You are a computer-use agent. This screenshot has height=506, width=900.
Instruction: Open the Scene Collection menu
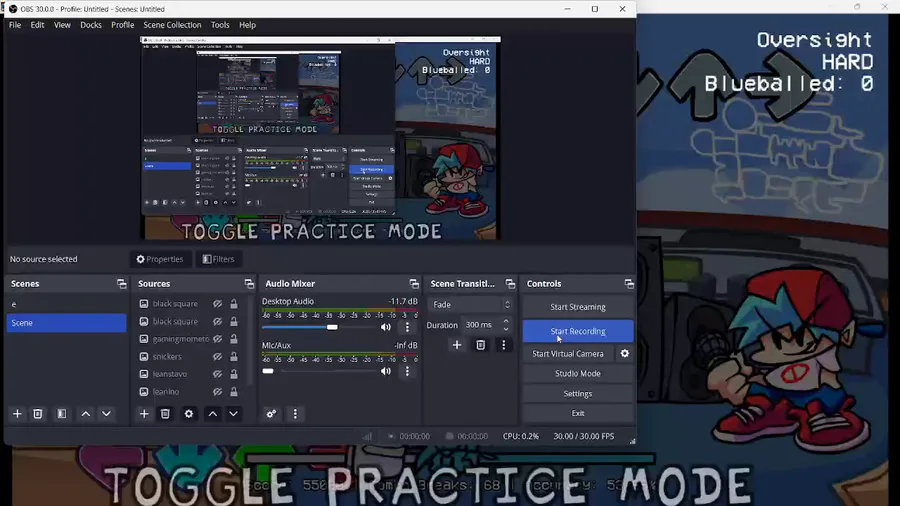click(x=172, y=25)
